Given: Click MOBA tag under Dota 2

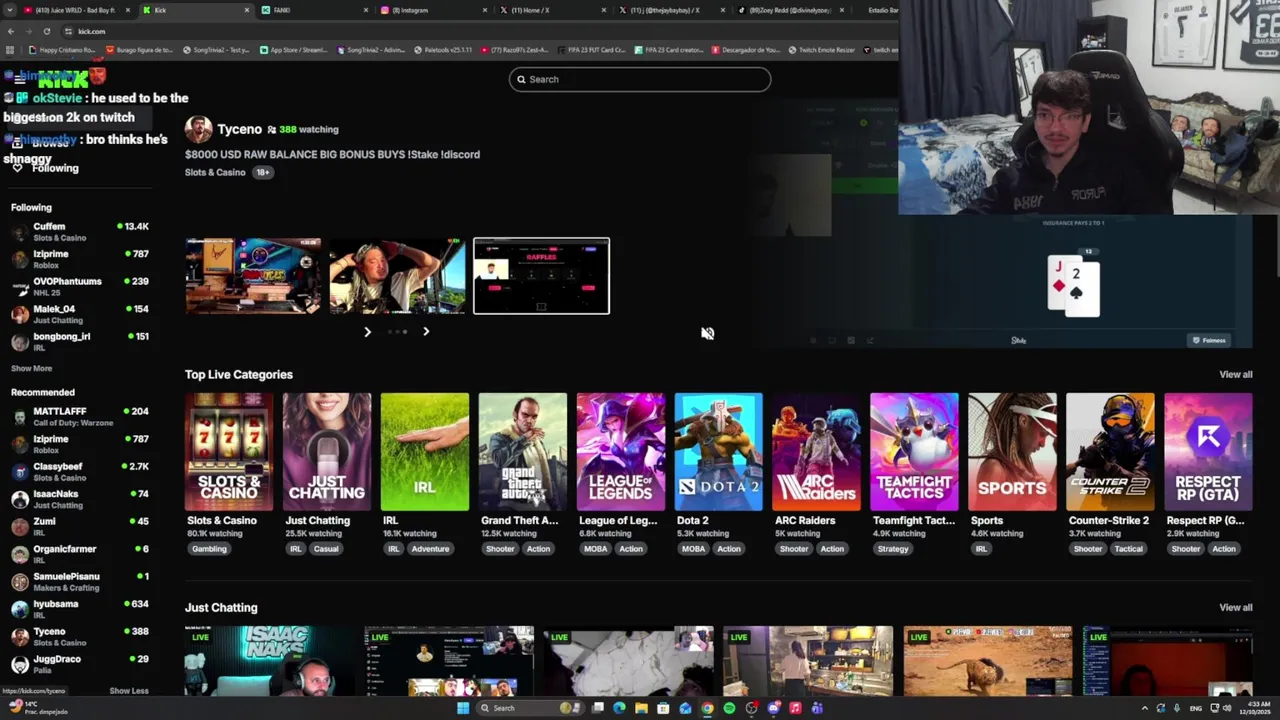Looking at the screenshot, I should click(x=693, y=549).
